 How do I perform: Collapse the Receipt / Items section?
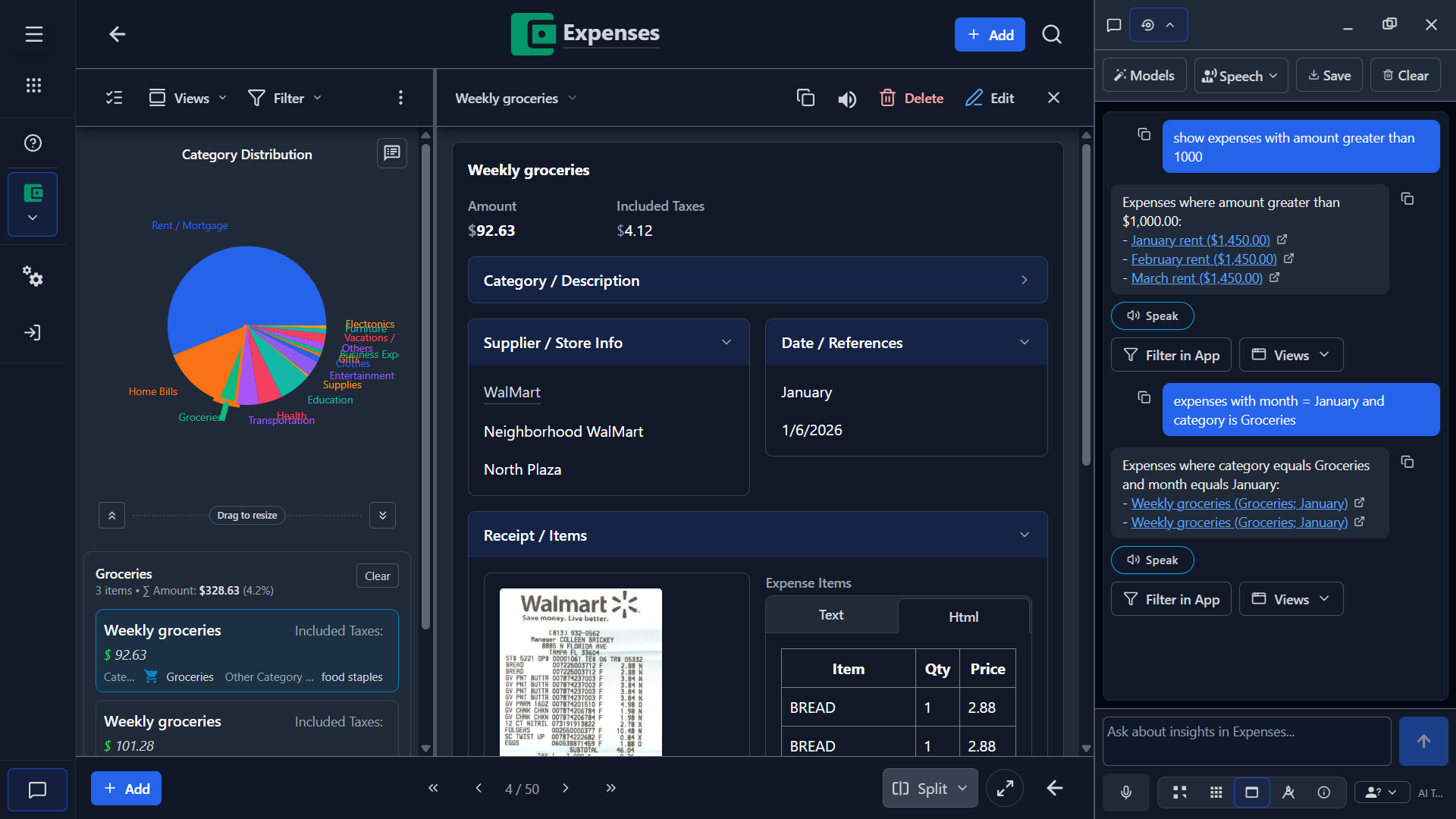click(758, 535)
